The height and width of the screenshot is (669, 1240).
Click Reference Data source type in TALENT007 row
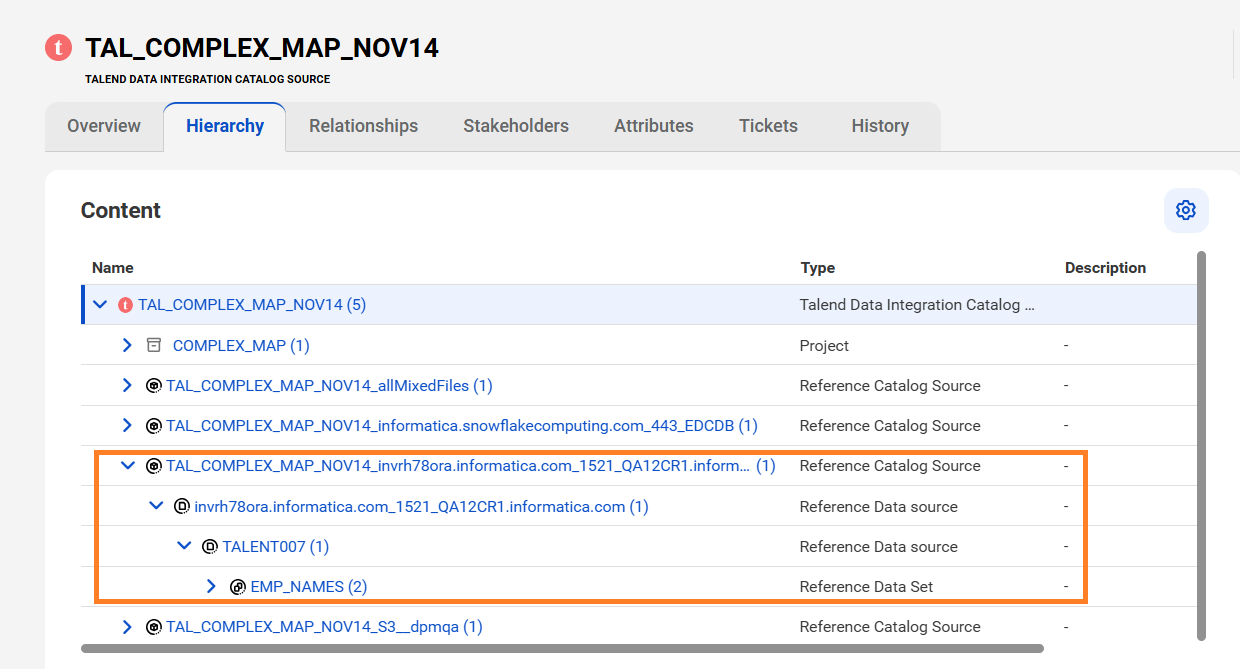[x=878, y=546]
